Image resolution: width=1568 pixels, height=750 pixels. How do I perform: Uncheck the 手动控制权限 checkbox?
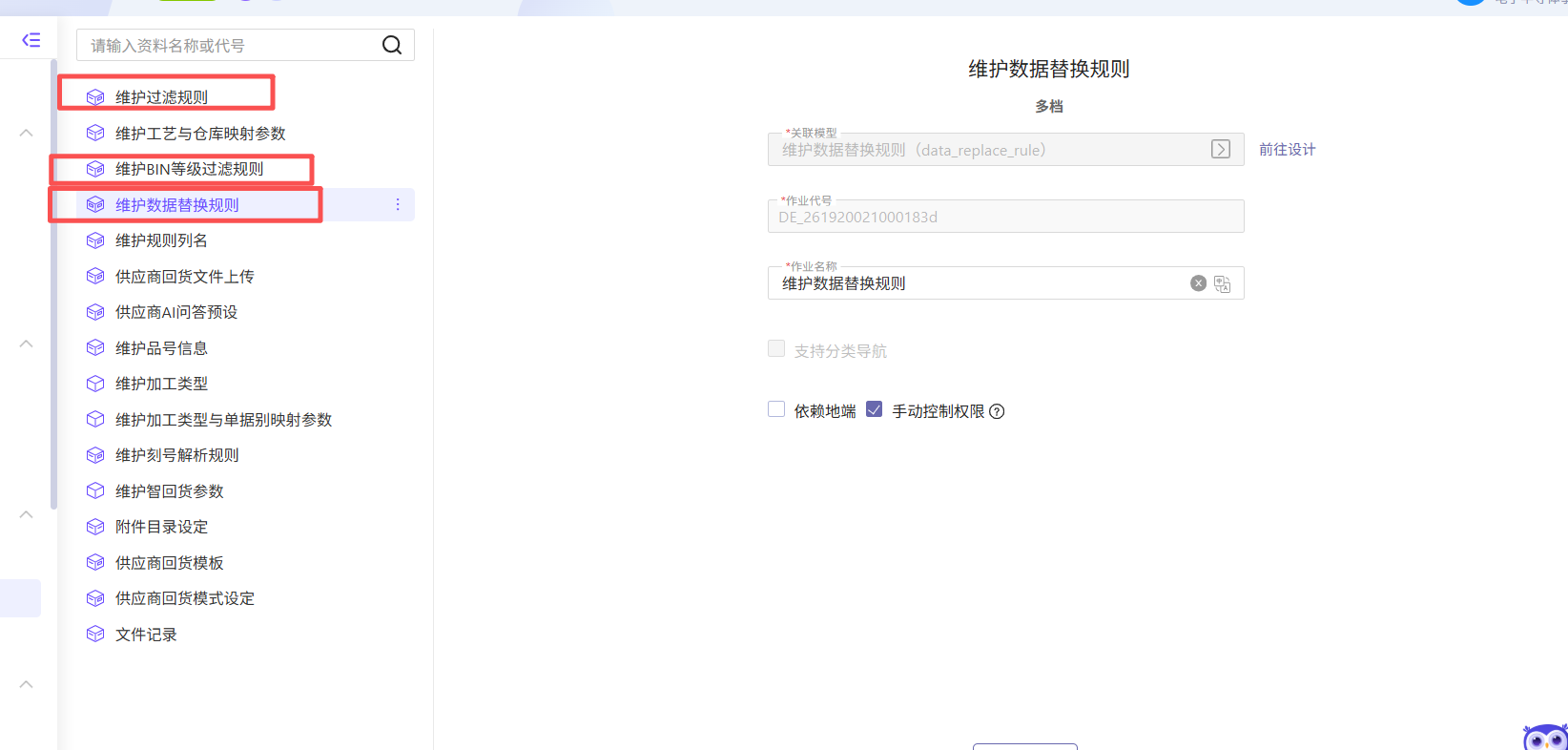pos(874,409)
